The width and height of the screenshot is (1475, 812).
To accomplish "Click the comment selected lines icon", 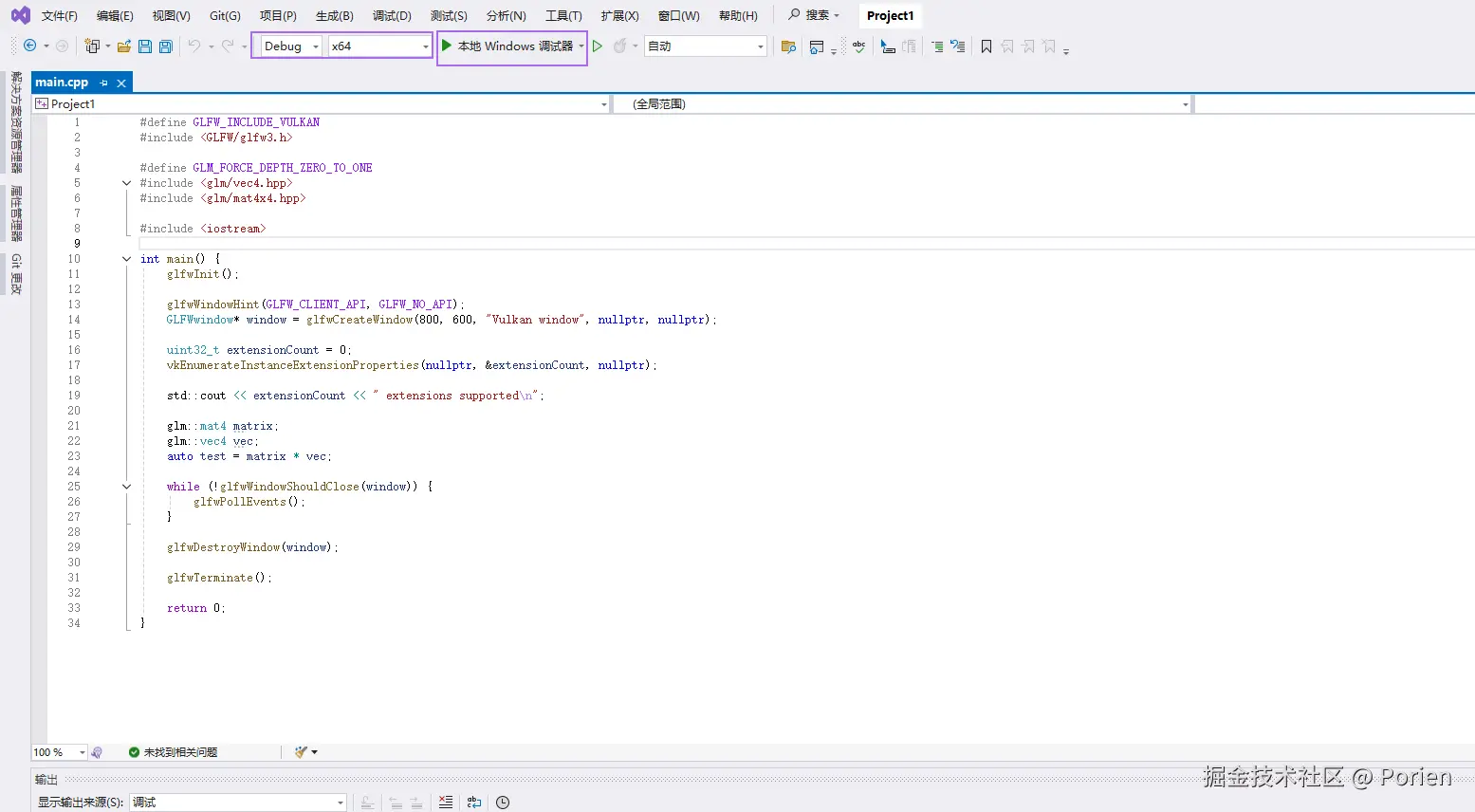I will tap(936, 46).
